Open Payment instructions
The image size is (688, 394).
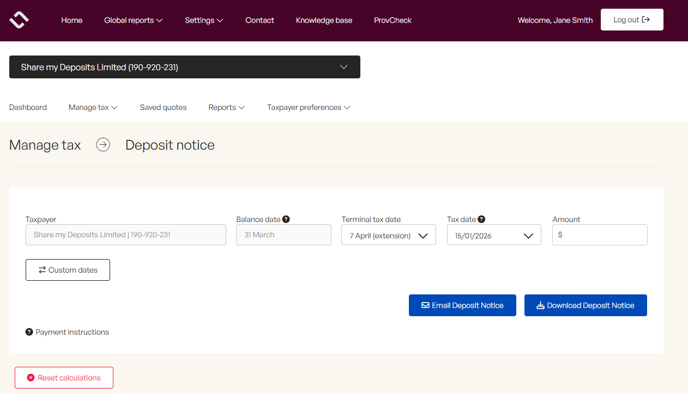[72, 332]
